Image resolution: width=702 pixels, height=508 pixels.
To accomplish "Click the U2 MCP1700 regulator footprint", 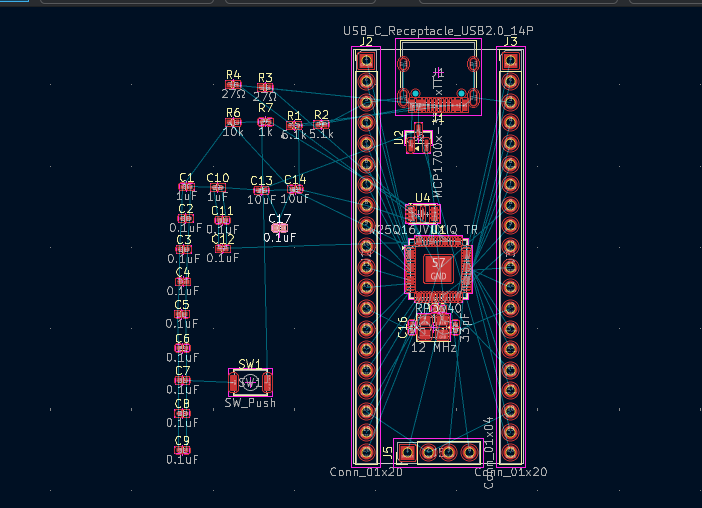I will tap(420, 139).
